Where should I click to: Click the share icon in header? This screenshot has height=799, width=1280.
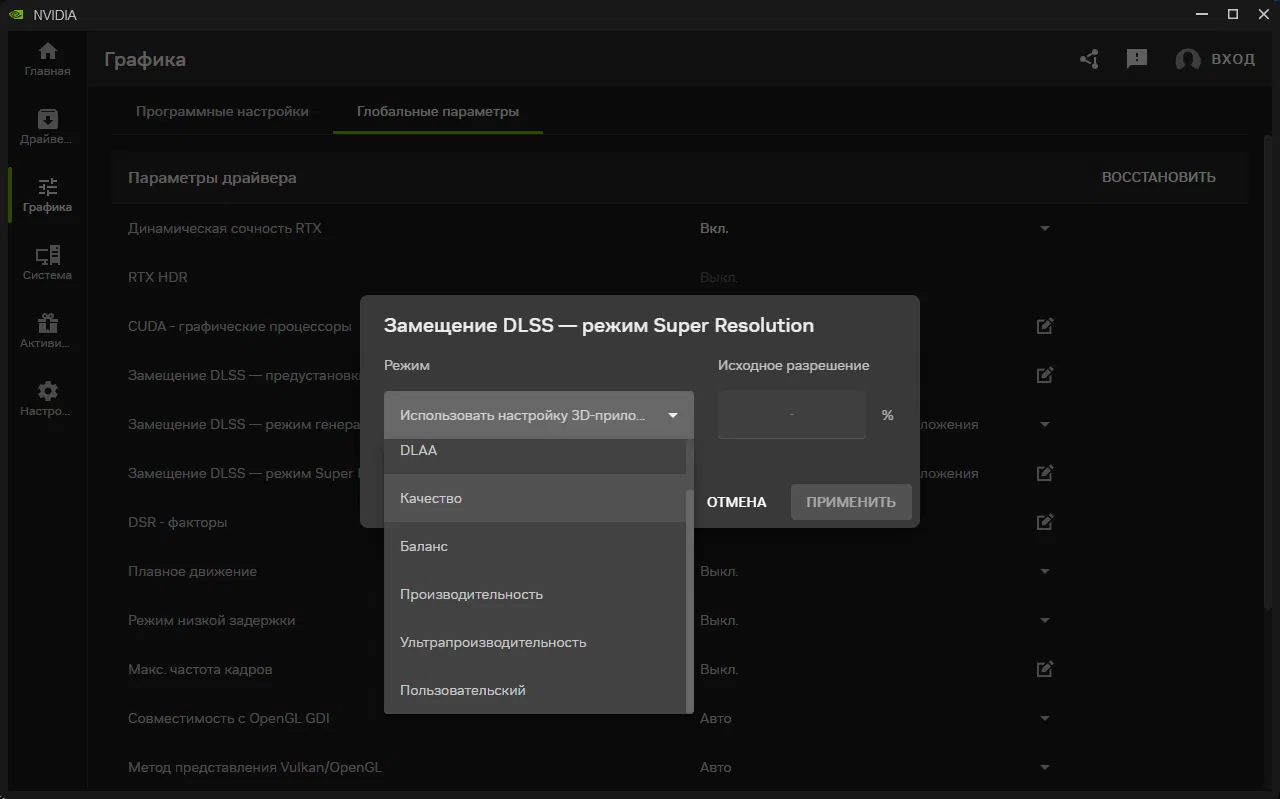1090,59
